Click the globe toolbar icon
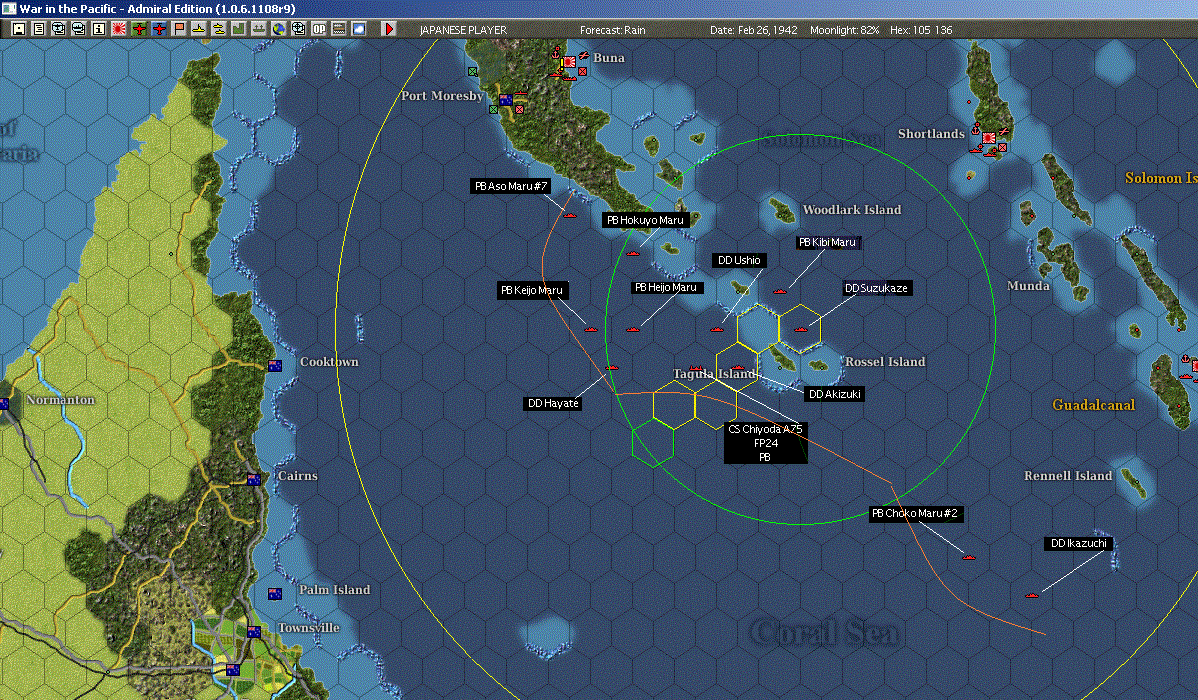This screenshot has width=1198, height=700. click(x=279, y=29)
